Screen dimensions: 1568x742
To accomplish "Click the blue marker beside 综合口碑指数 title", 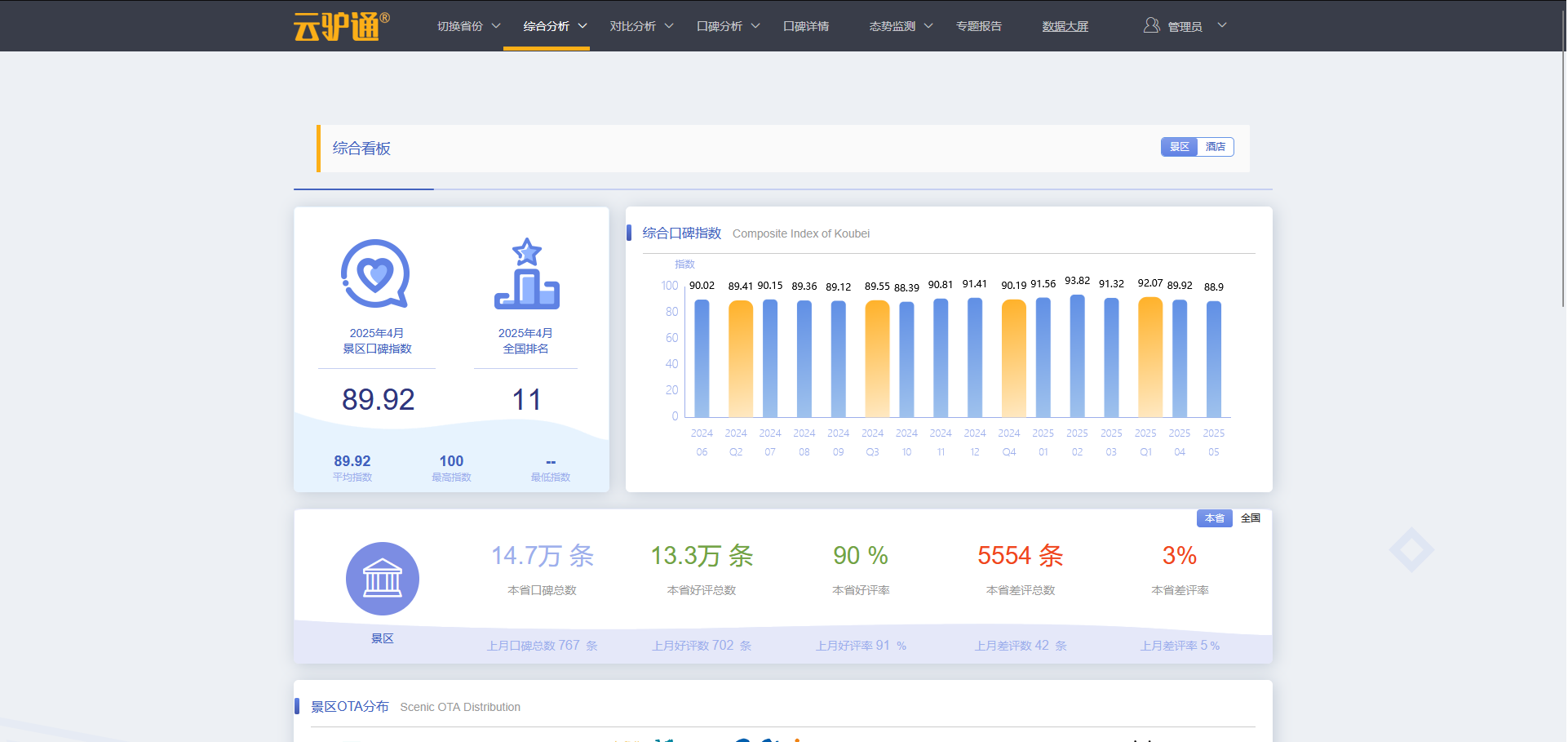I will pyautogui.click(x=629, y=233).
